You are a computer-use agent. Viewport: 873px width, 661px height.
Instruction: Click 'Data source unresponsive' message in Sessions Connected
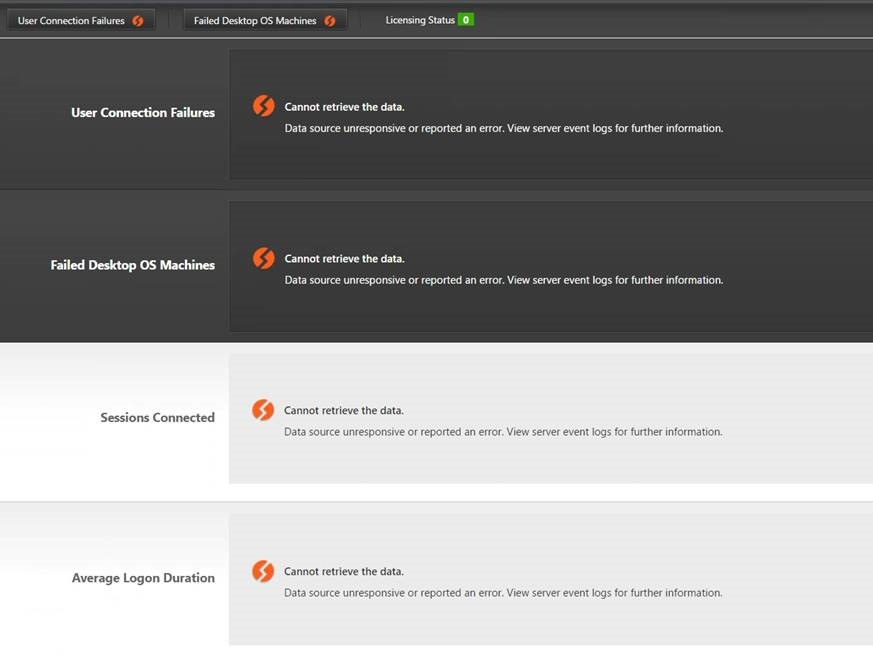503,432
